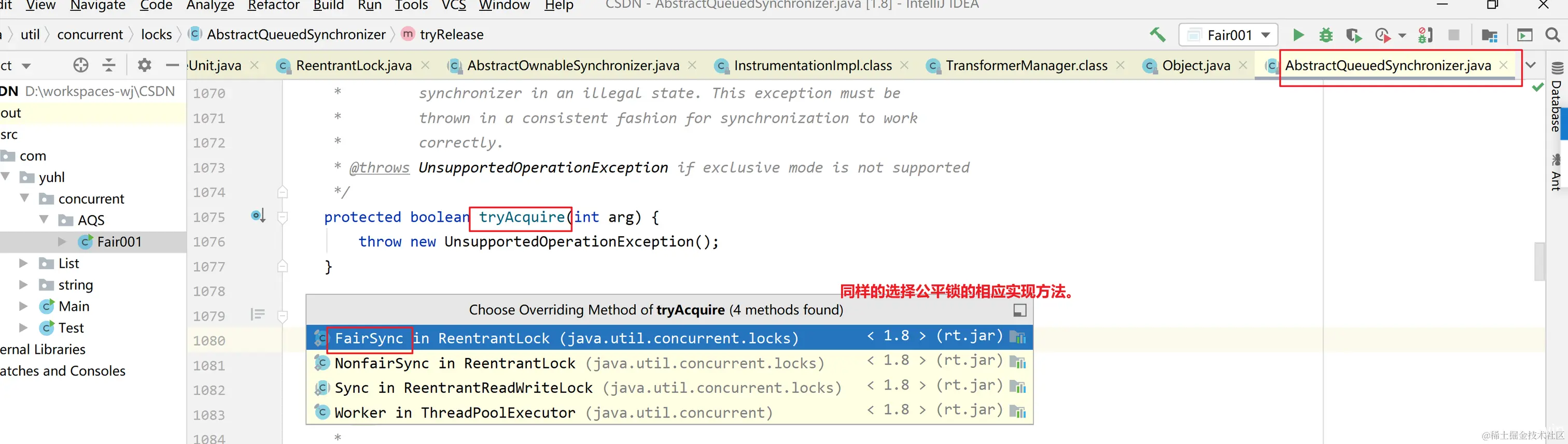Run Fair001 with coverage
Viewport: 1568px width, 444px height.
tap(1354, 35)
